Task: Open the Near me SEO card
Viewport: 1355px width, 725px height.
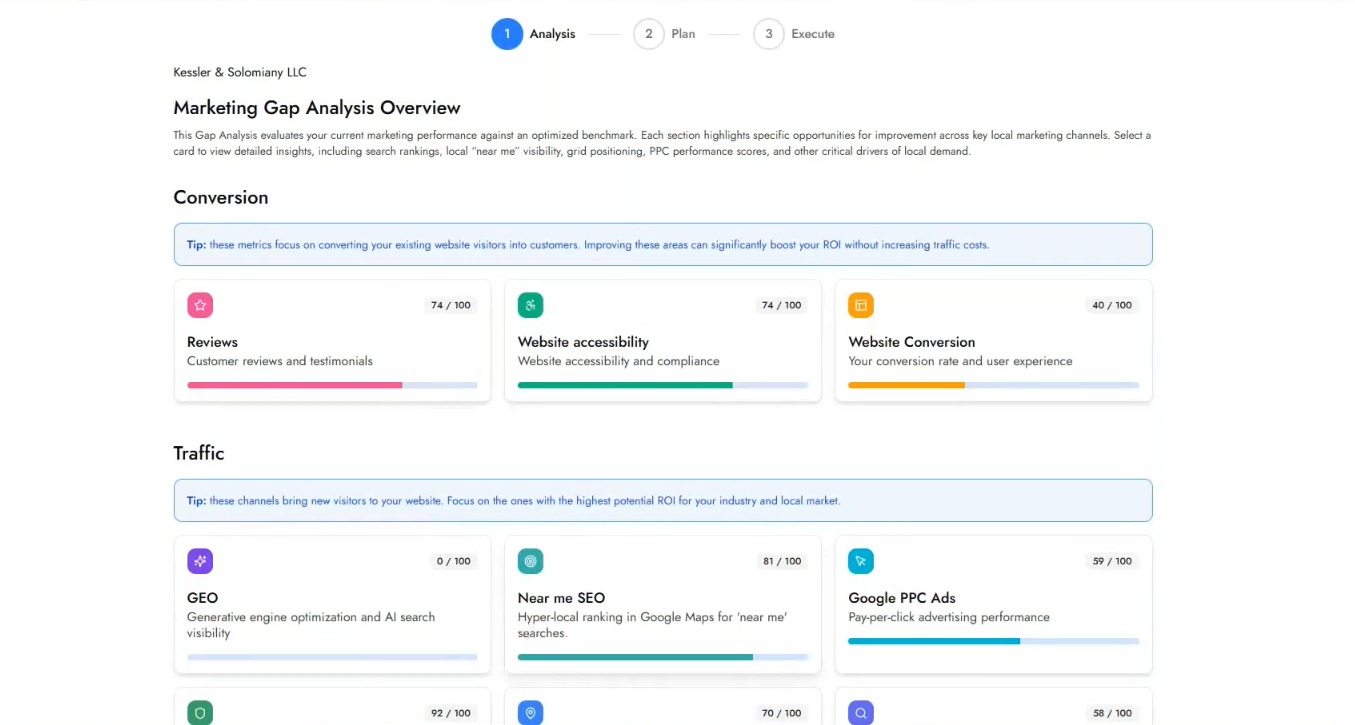Action: point(663,605)
